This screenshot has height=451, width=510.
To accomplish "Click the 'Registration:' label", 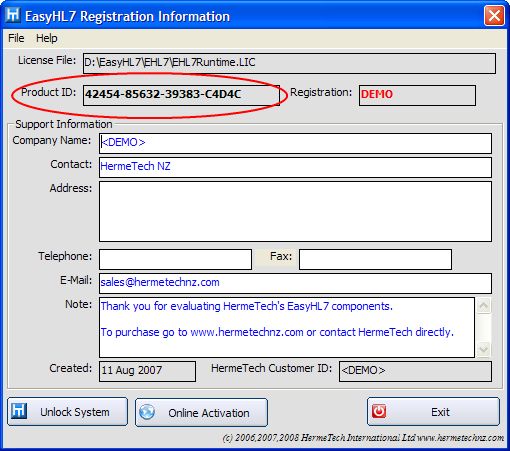I will 321,92.
